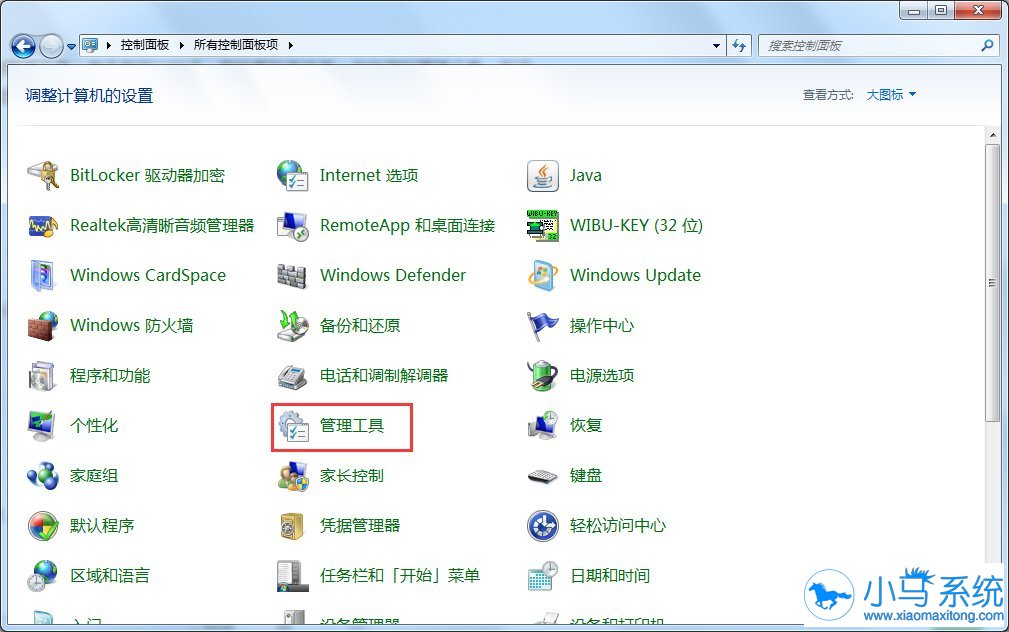Open the 区域和语言 globe icon
This screenshot has height=632, width=1009.
point(43,576)
